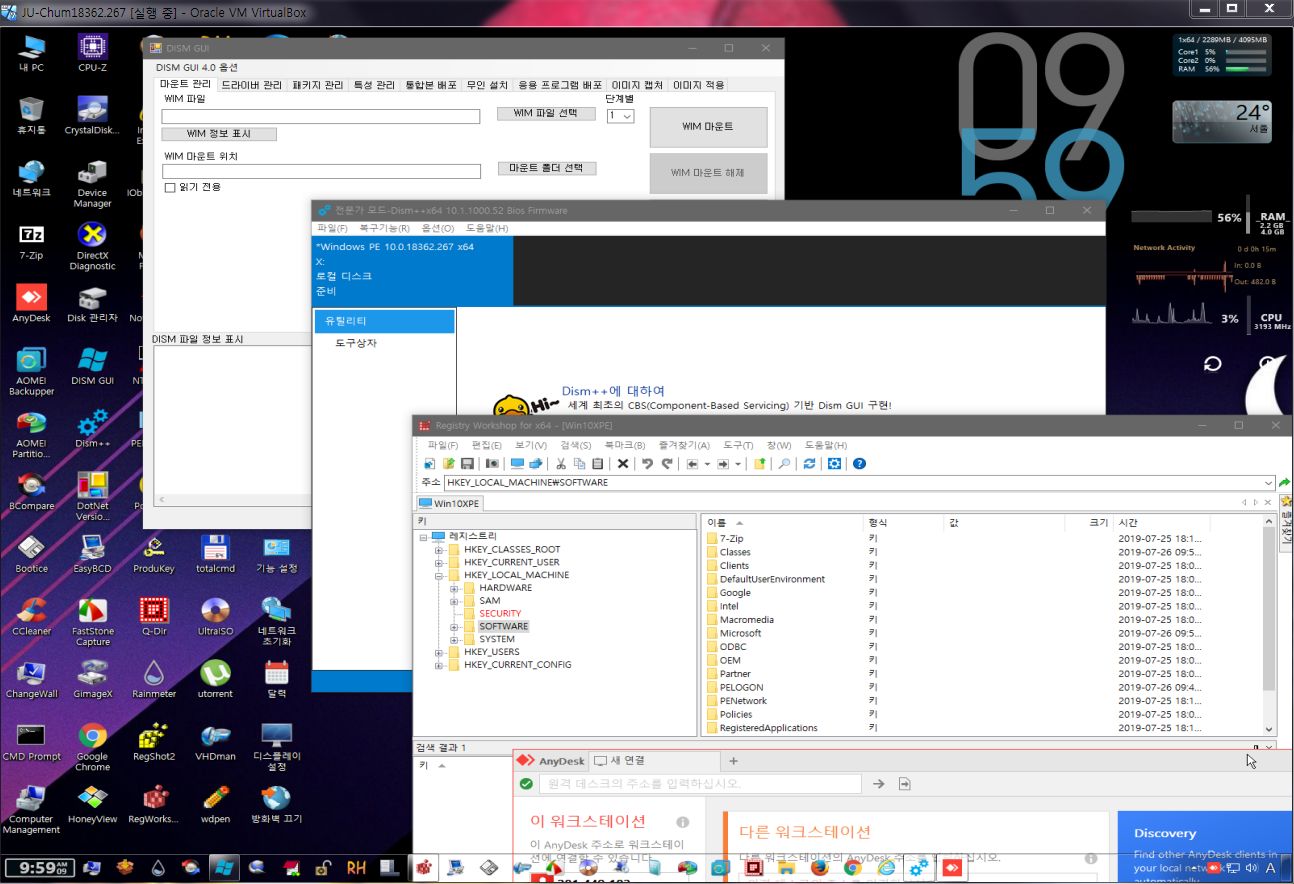
Task: Click the WIM 정보 표시 button
Action: coord(219,134)
